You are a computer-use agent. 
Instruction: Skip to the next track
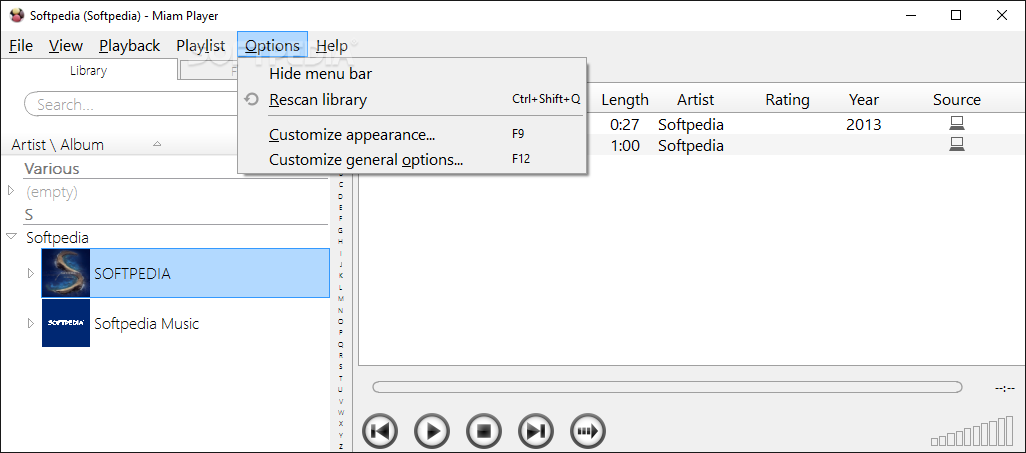pos(536,431)
